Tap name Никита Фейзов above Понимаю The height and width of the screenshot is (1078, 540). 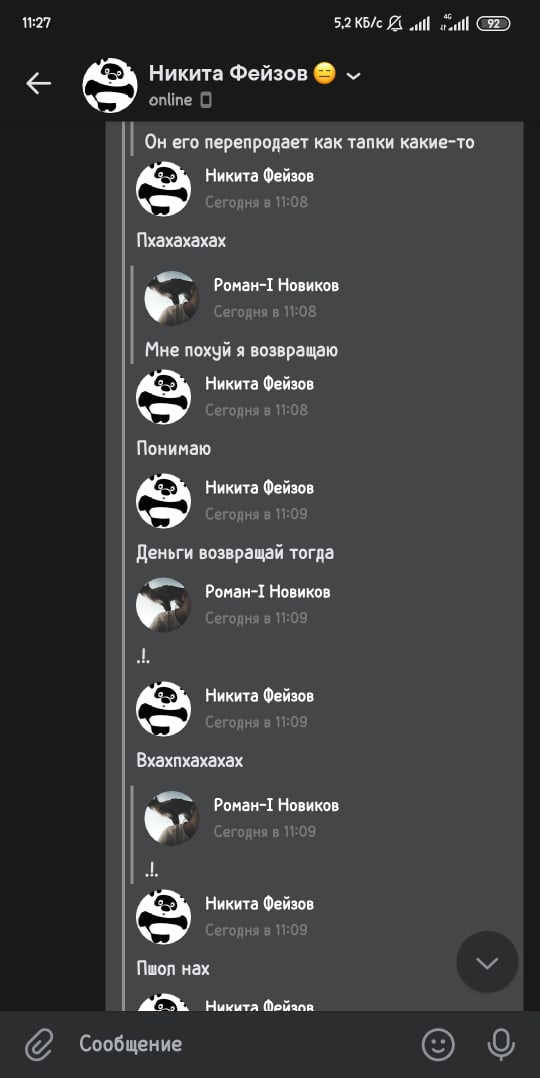click(x=259, y=384)
